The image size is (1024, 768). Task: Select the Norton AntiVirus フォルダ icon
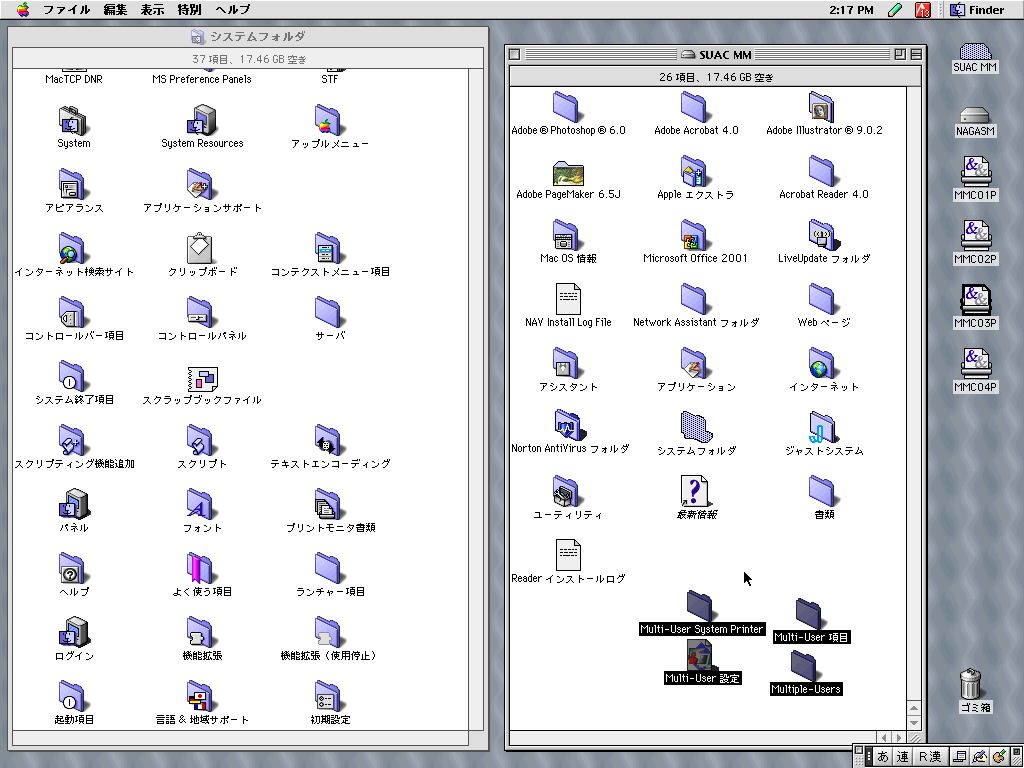(x=569, y=426)
